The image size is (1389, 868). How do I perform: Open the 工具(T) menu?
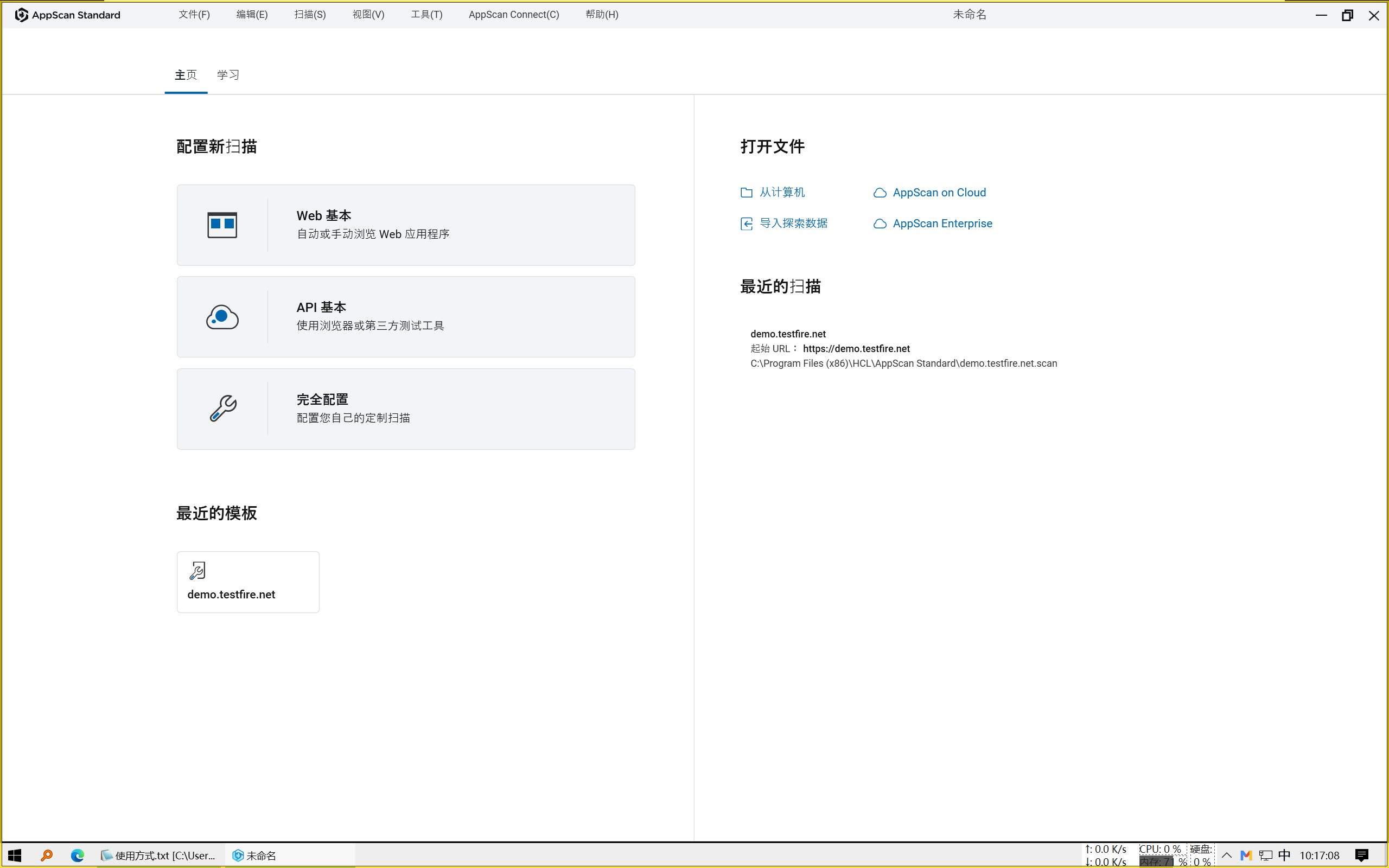tap(426, 15)
